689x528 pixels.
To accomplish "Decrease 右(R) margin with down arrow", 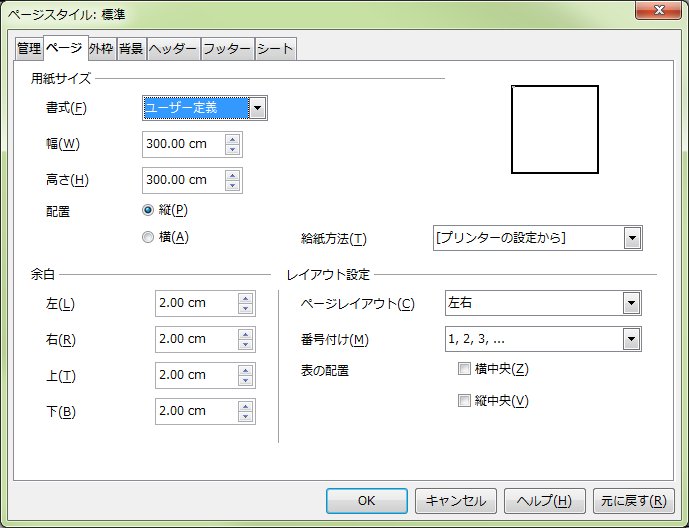I will point(246,345).
